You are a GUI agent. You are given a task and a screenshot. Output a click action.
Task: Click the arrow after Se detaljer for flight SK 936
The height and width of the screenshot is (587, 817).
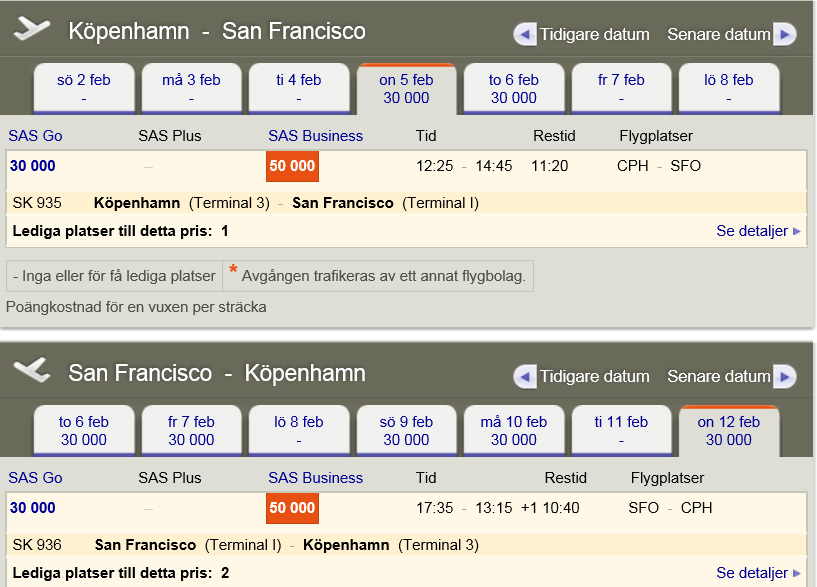click(797, 573)
